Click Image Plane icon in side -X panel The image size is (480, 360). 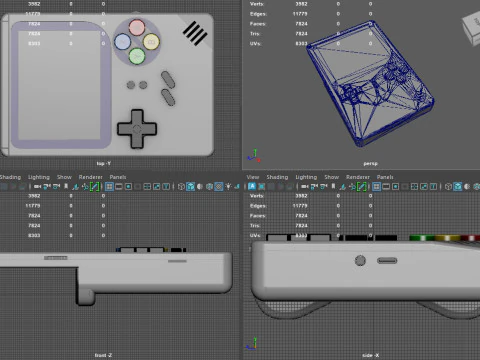343,187
